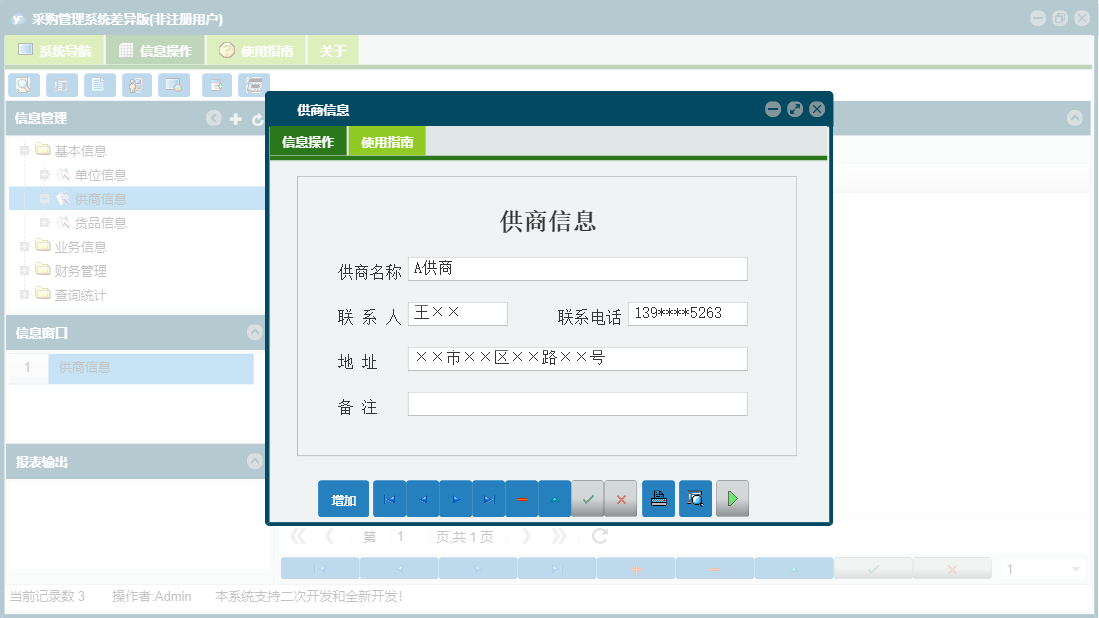Collapse the 信息窗口 panel

[254, 333]
